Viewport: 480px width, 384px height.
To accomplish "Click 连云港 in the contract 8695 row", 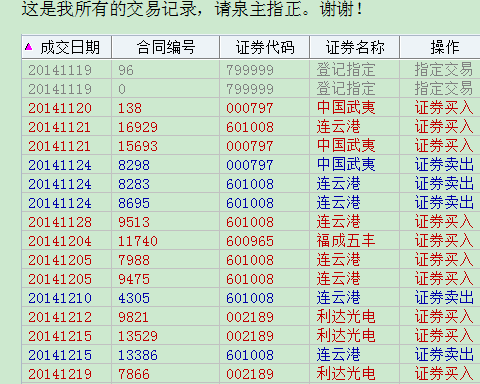I will [339, 202].
